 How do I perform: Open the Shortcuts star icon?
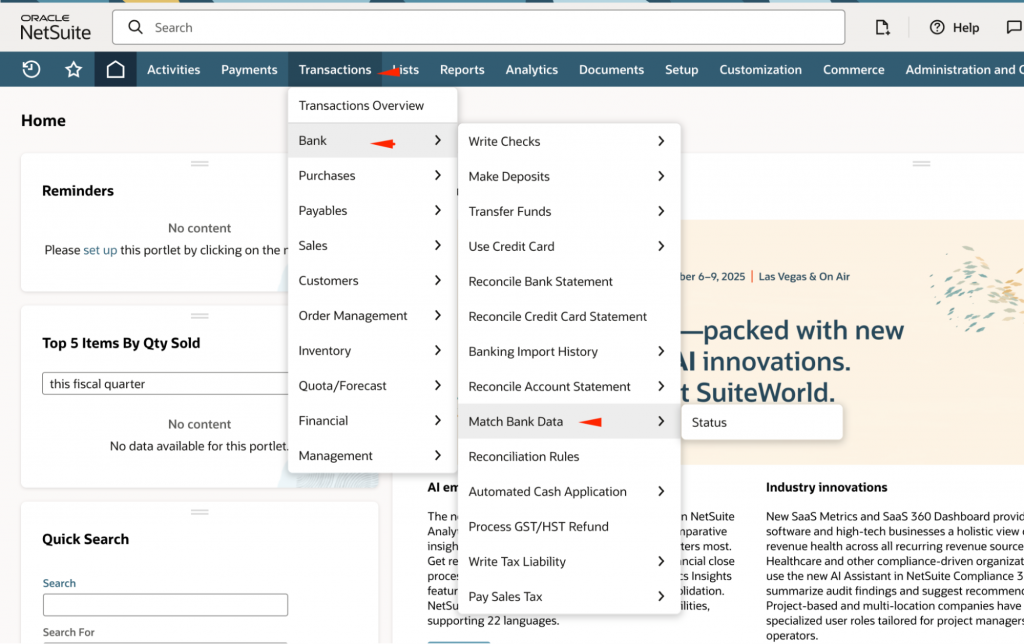[73, 70]
